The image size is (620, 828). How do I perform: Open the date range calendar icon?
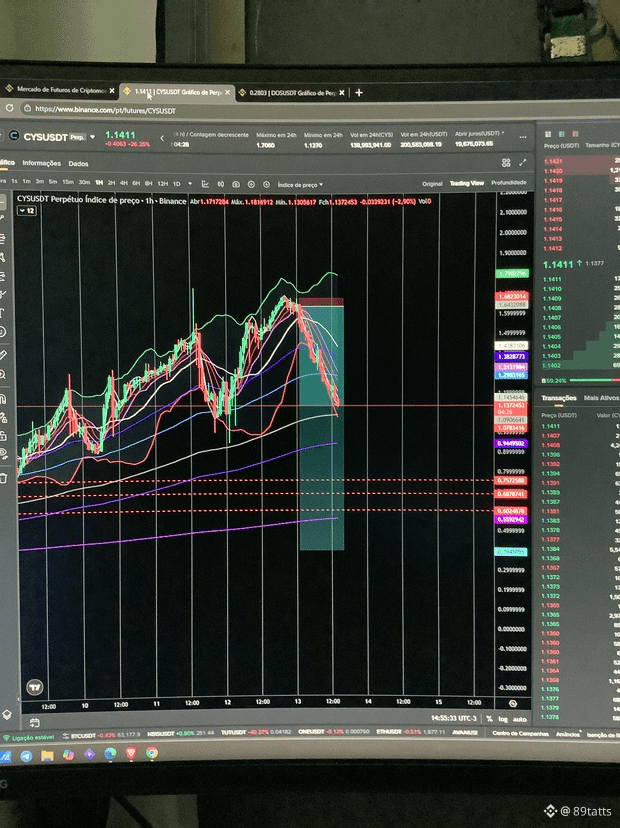[35, 722]
